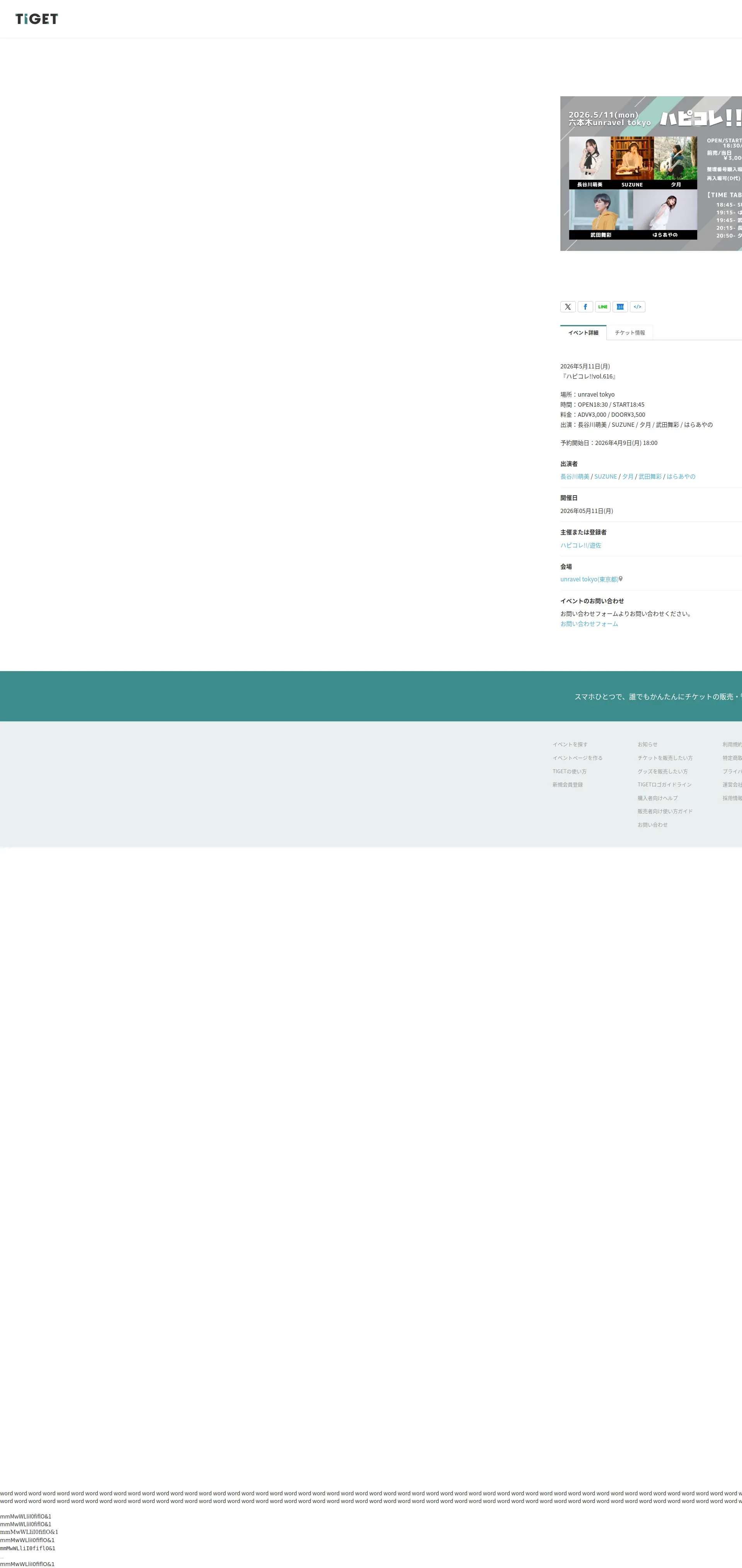View the blue はらあやの performer link
Screen dimensions: 742x1568
click(681, 477)
